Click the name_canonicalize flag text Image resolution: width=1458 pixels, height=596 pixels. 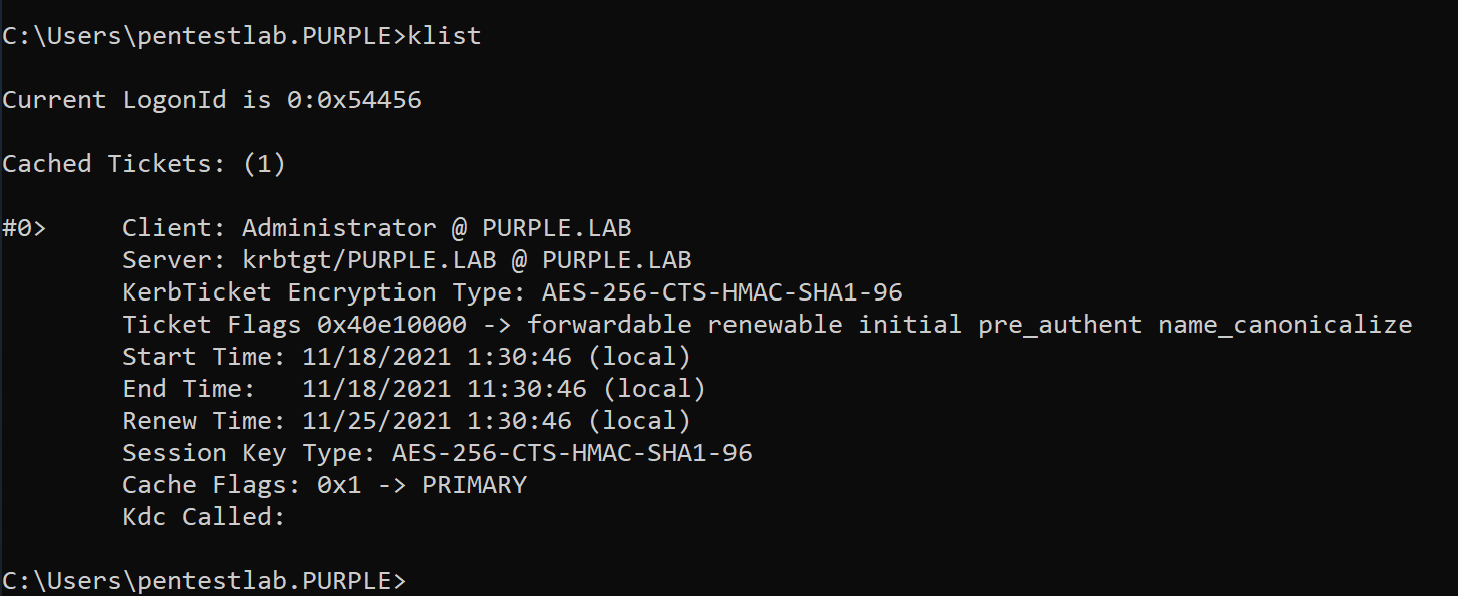[1285, 325]
